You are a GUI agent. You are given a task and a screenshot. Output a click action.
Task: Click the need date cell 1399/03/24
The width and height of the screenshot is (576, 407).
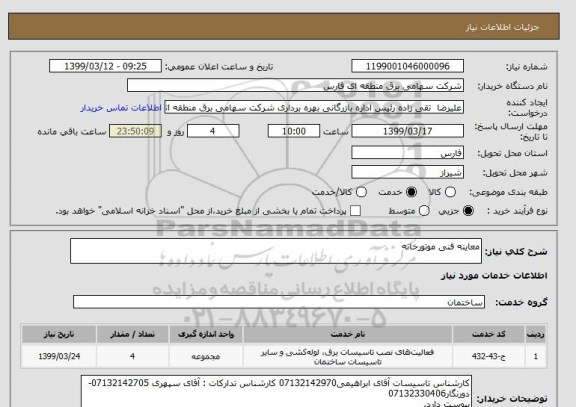pyautogui.click(x=59, y=356)
